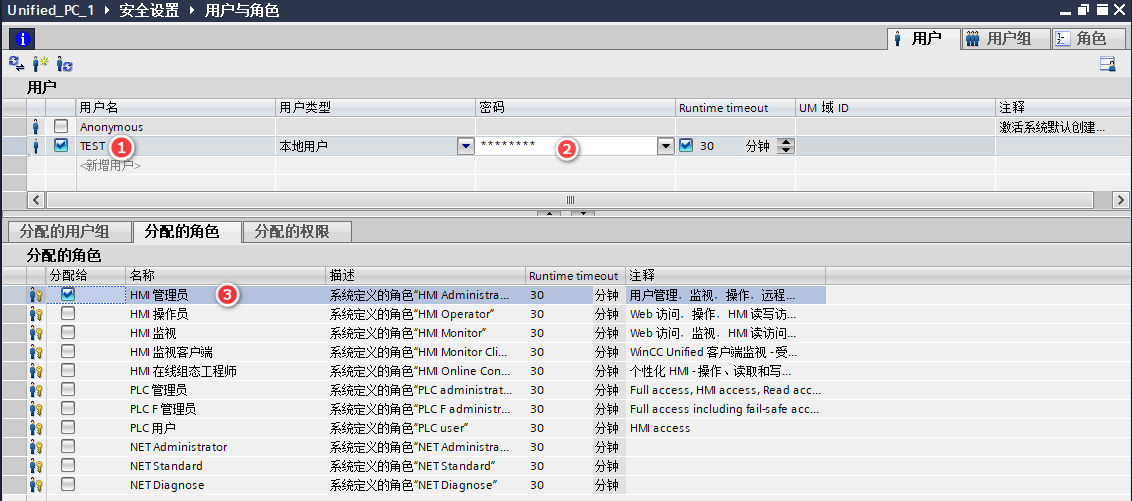Open the password field dropdown arrow
Screen dimensions: 1132x501
point(665,146)
